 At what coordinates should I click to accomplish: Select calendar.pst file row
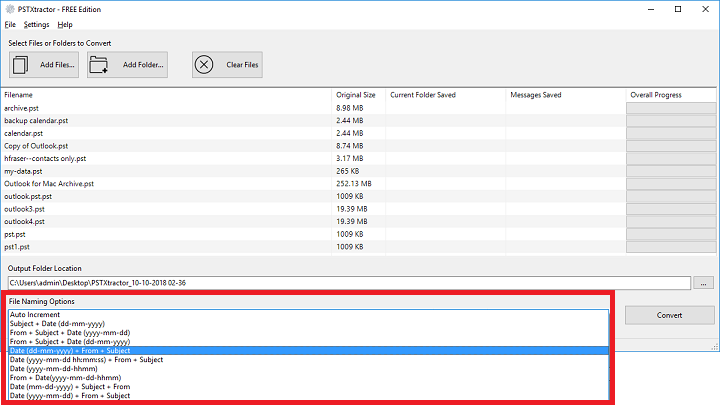point(359,133)
